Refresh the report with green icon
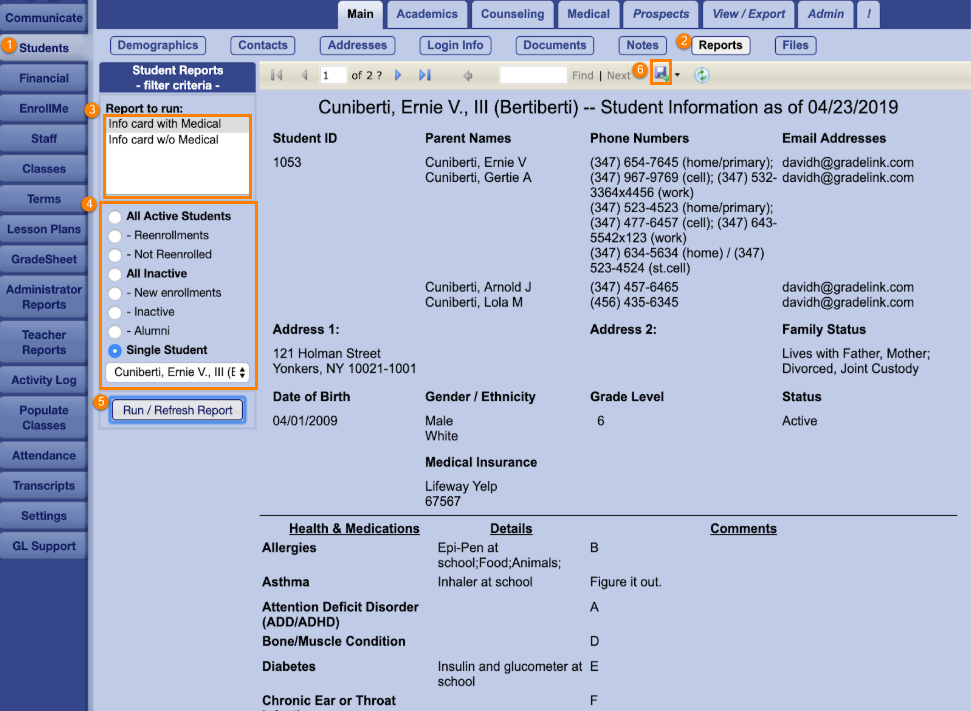This screenshot has width=972, height=711. pos(702,75)
